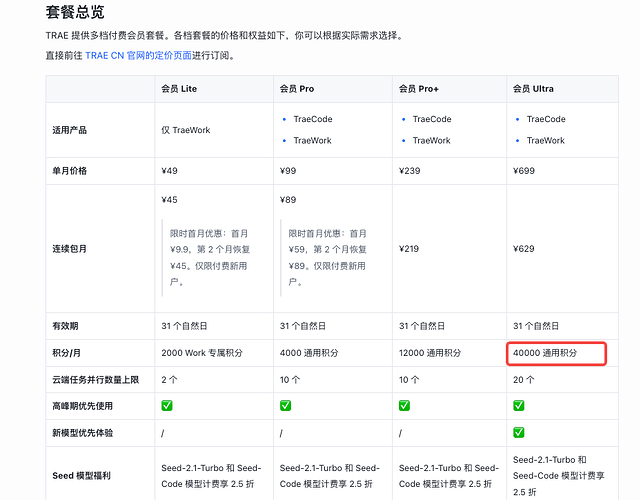Viewport: 640px width, 500px height.
Task: Click the ¥99 monthly price
Action: [288, 171]
